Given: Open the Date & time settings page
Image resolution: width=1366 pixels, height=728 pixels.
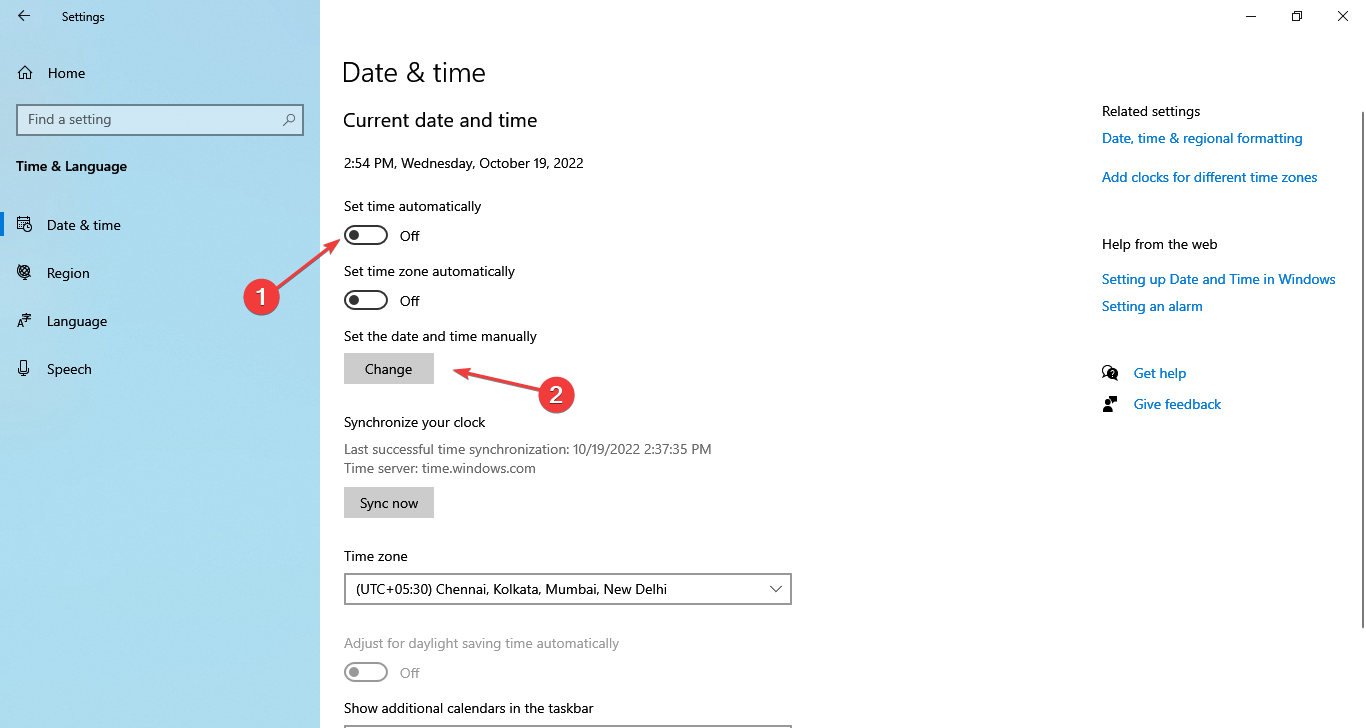Looking at the screenshot, I should 160,225.
